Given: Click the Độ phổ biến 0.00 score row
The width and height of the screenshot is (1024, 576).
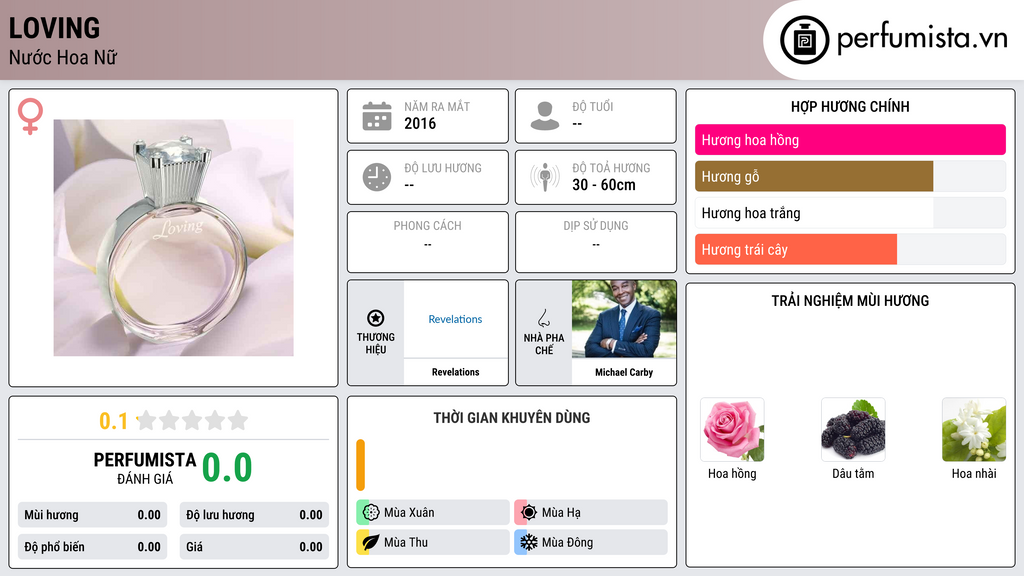Looking at the screenshot, I should coord(93,547).
